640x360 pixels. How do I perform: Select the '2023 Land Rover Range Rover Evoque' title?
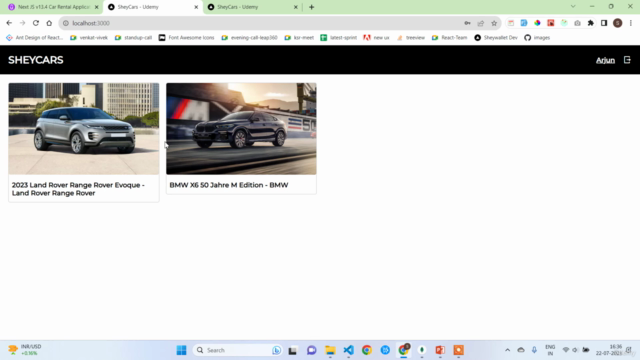[x=78, y=189]
